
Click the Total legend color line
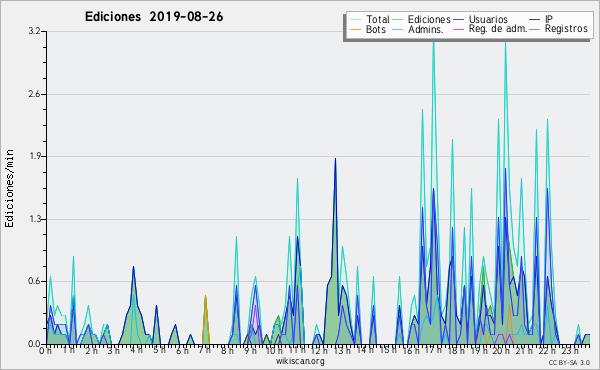355,20
